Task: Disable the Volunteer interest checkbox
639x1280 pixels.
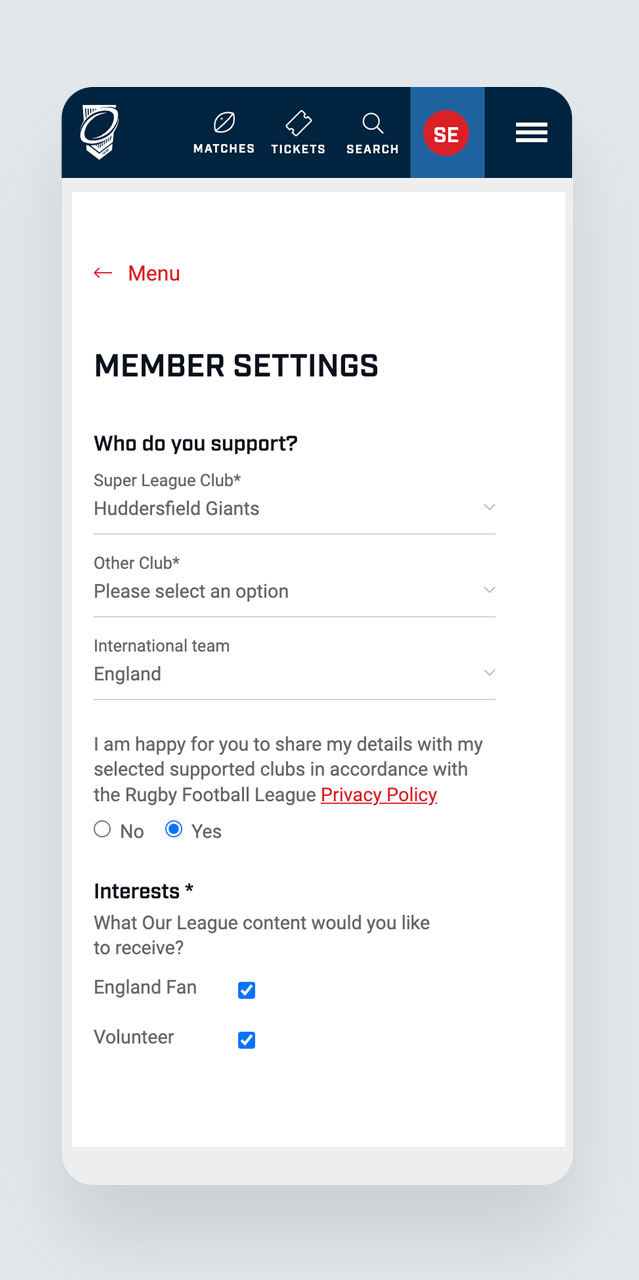Action: click(246, 1040)
